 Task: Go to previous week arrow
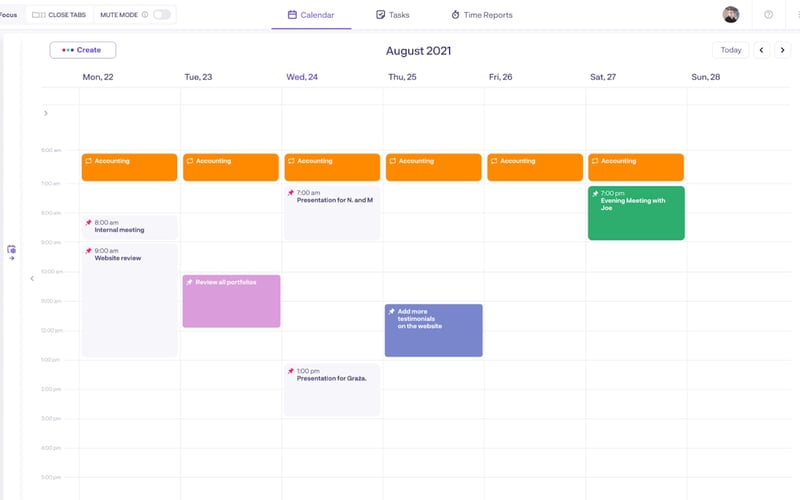761,50
